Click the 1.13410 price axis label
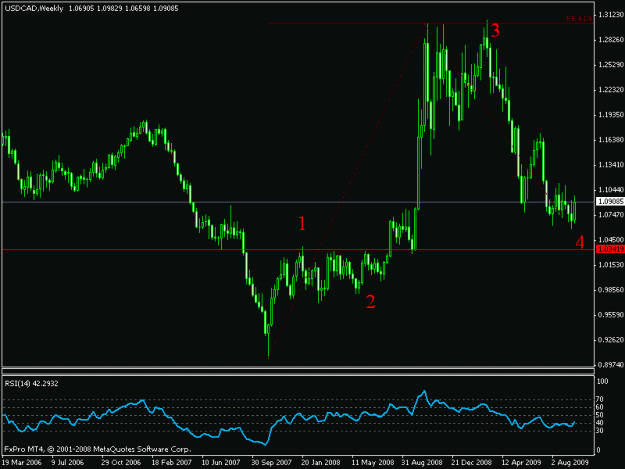Image resolution: width=625 pixels, height=469 pixels. (x=611, y=165)
